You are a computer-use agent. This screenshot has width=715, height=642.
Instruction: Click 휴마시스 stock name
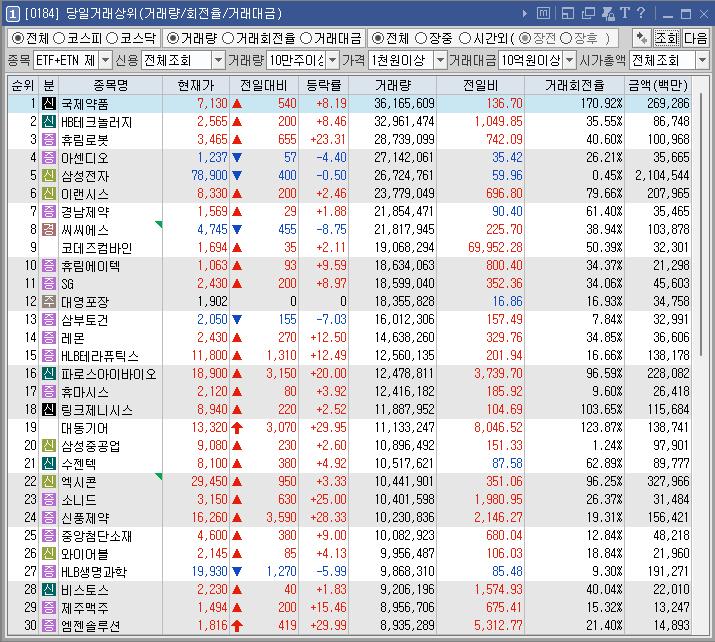point(85,392)
